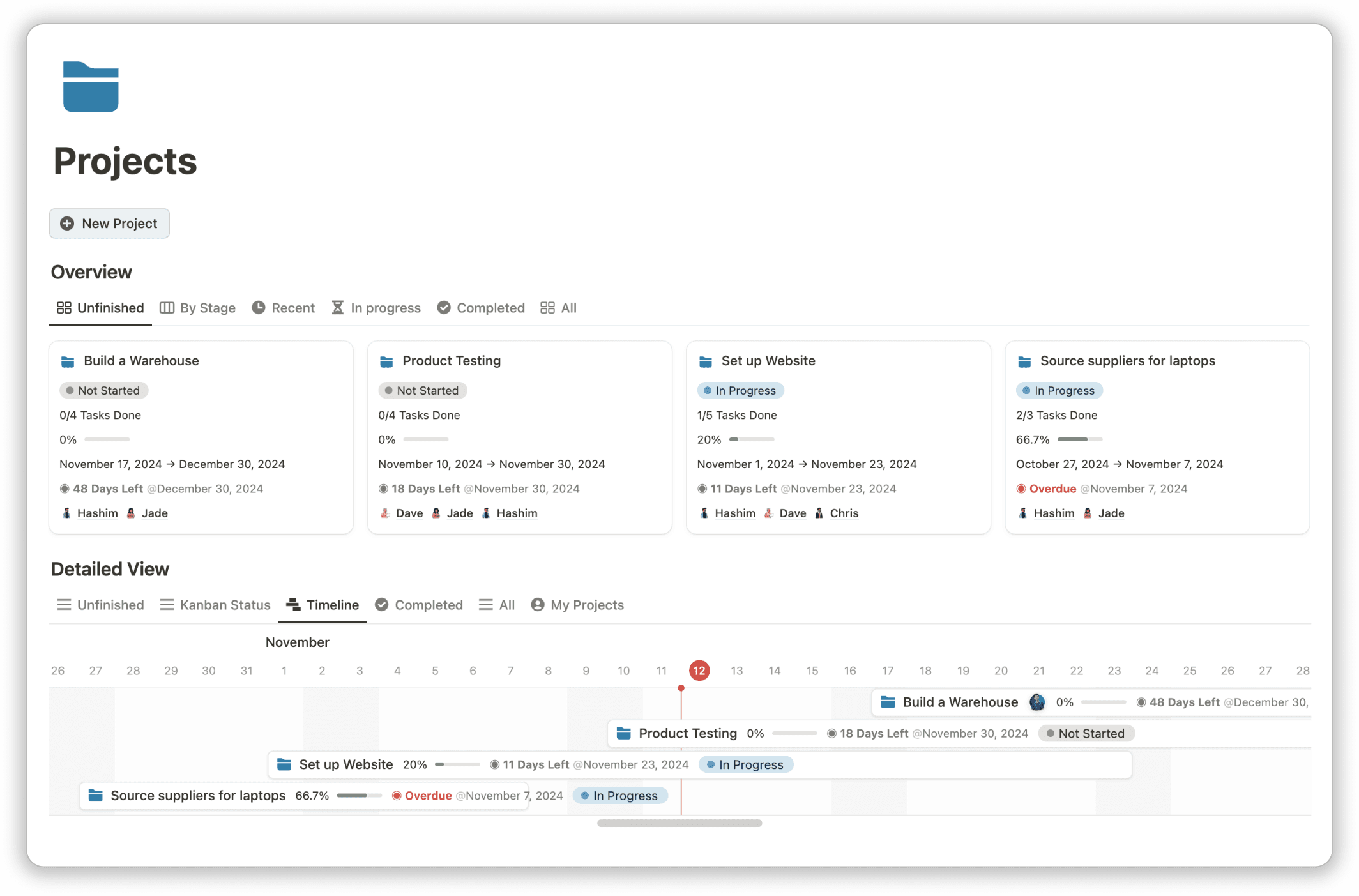This screenshot has height=896, width=1359.
Task: Click the hourglass icon on In progress tab
Action: pyautogui.click(x=338, y=307)
